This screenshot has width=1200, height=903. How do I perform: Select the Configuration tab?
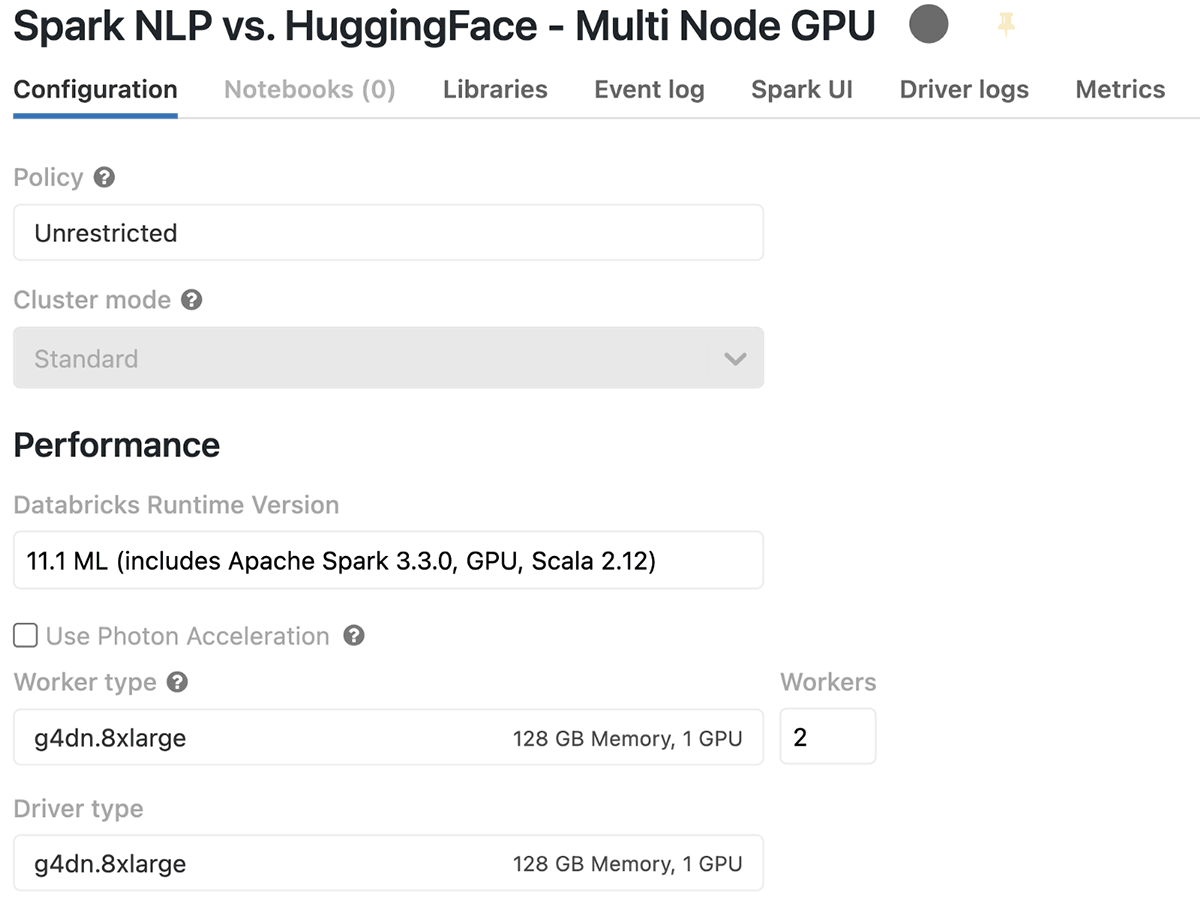coord(95,90)
